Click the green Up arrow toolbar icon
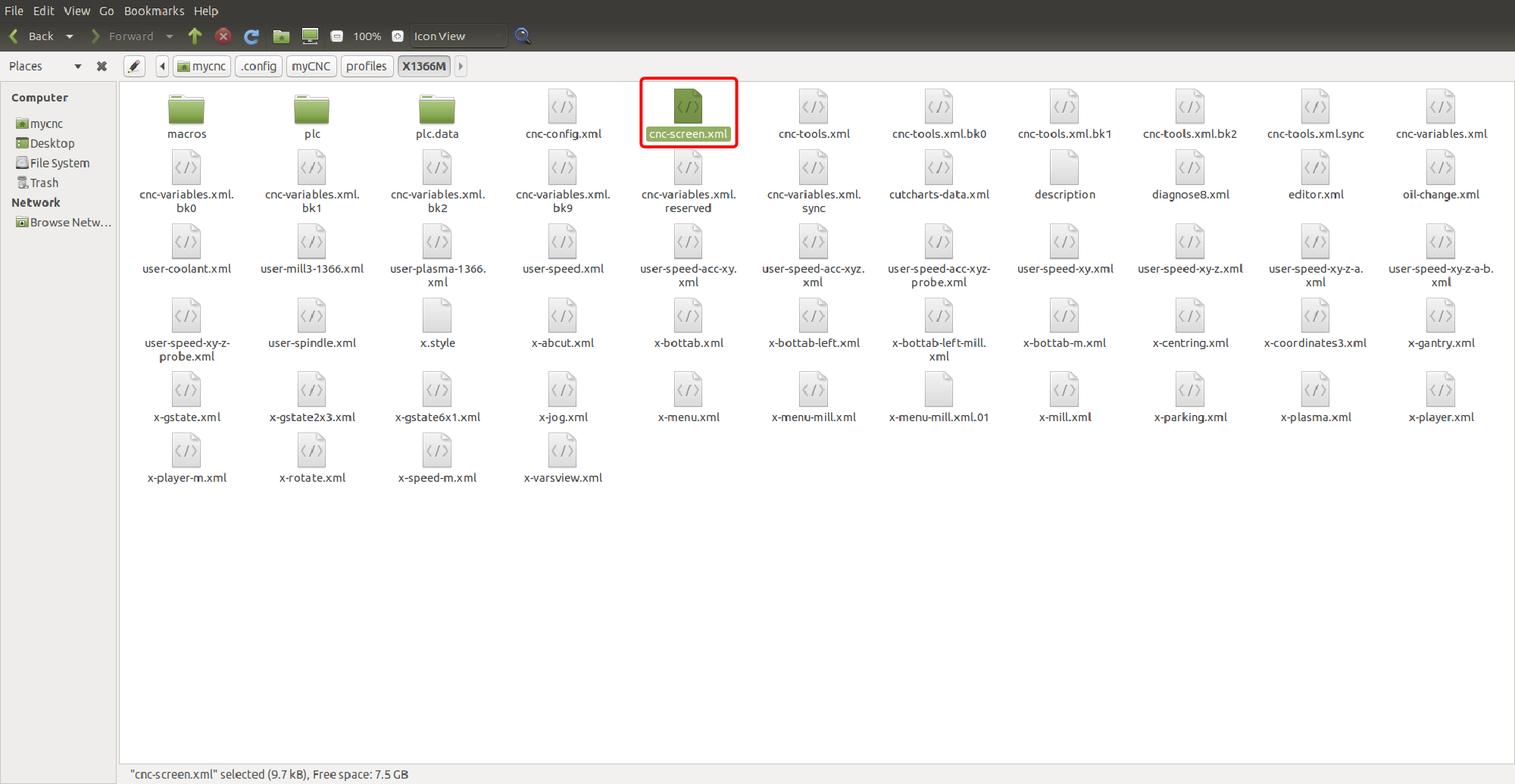This screenshot has height=784, width=1515. click(x=195, y=36)
